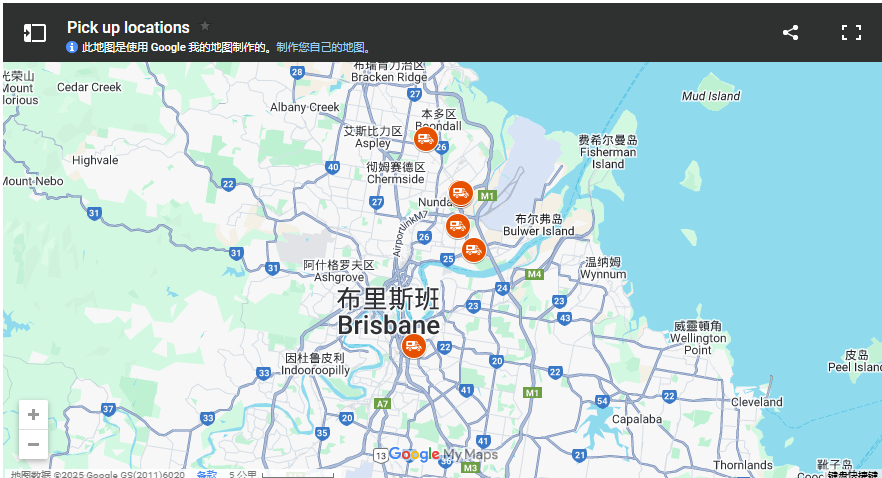The width and height of the screenshot is (882, 478).
Task: Click the route 54 shield near Capalaba
Action: click(x=602, y=401)
